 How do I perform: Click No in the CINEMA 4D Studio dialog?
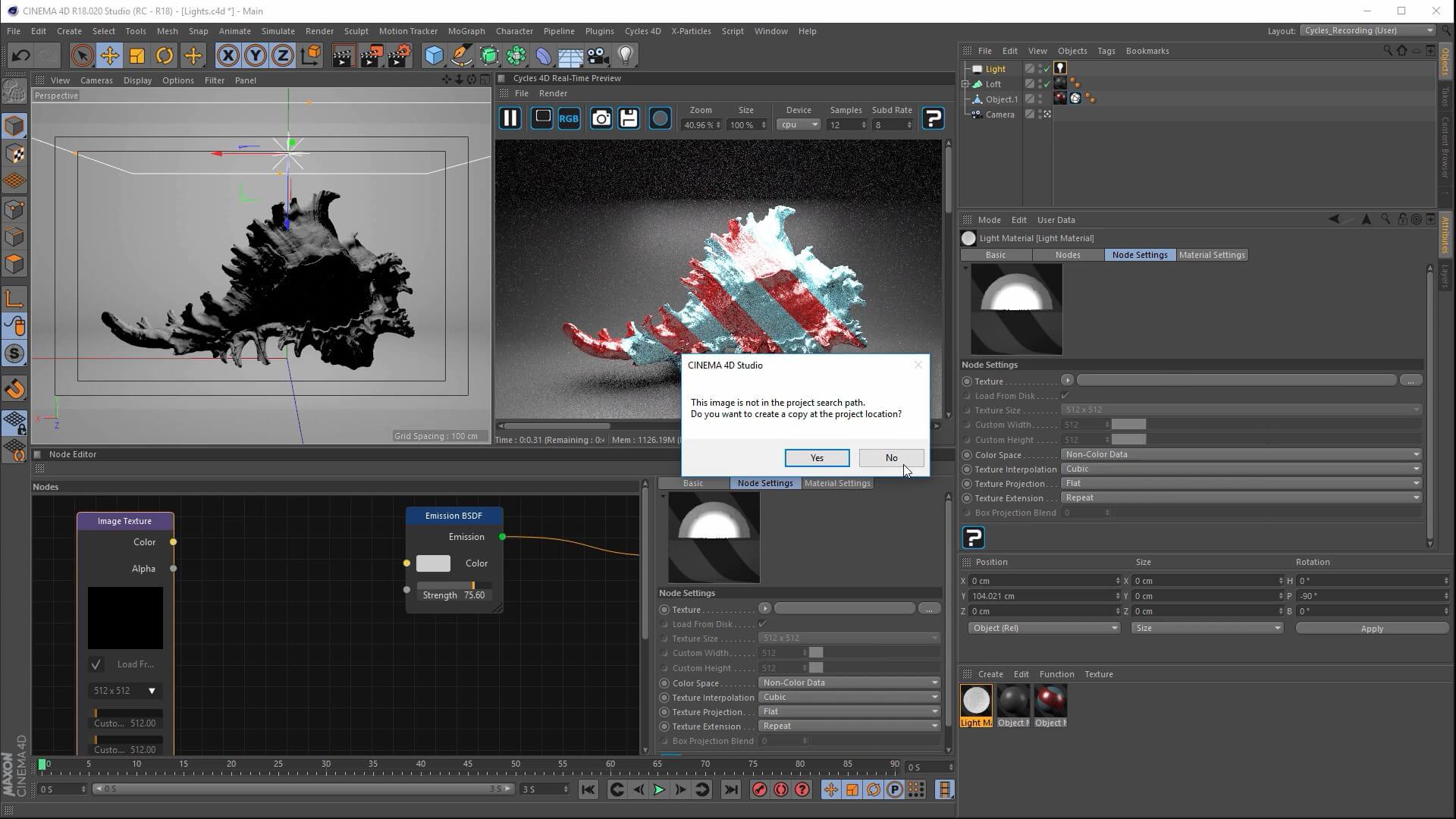pyautogui.click(x=891, y=458)
